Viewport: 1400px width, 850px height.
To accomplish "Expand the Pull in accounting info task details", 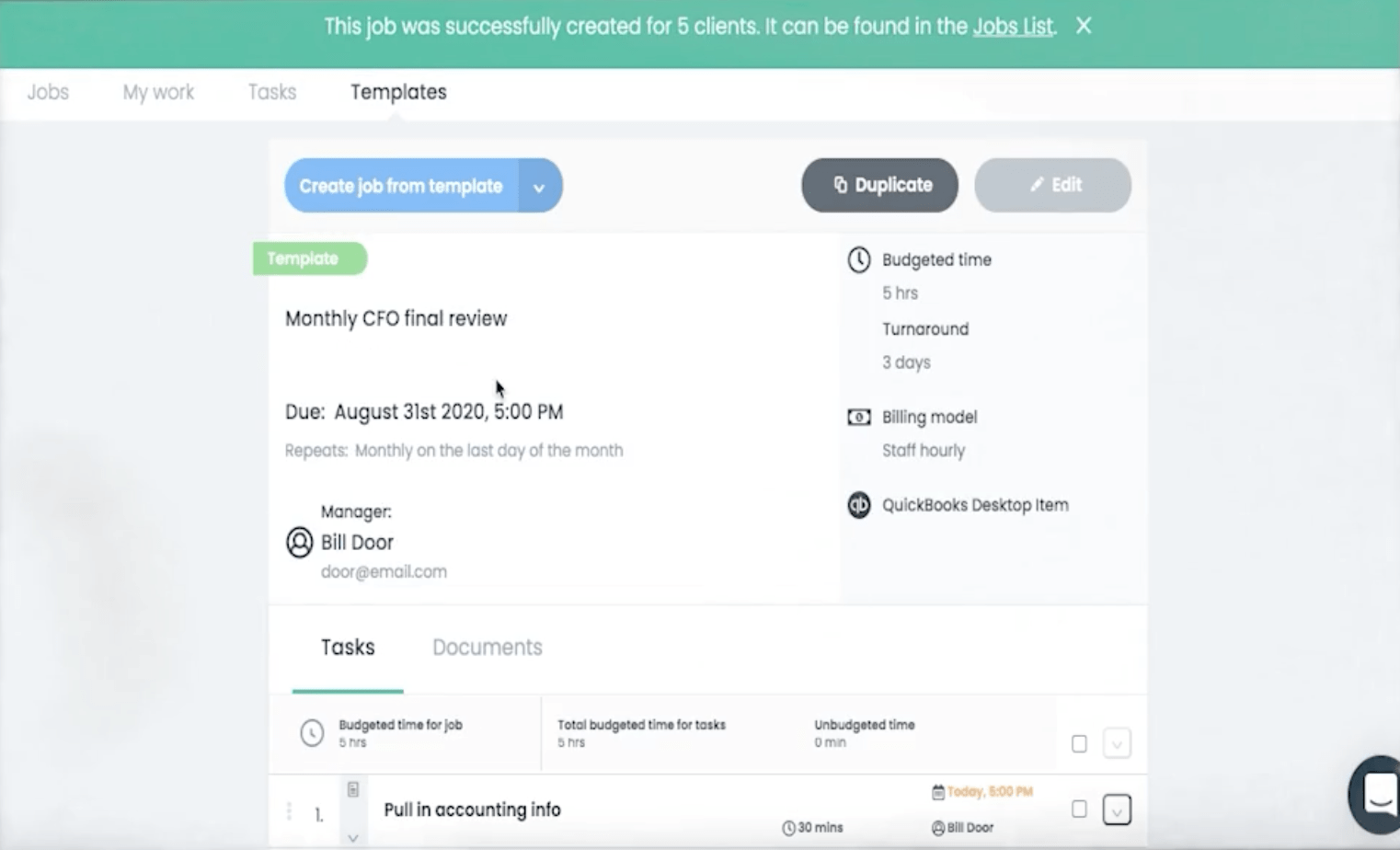I will point(353,837).
